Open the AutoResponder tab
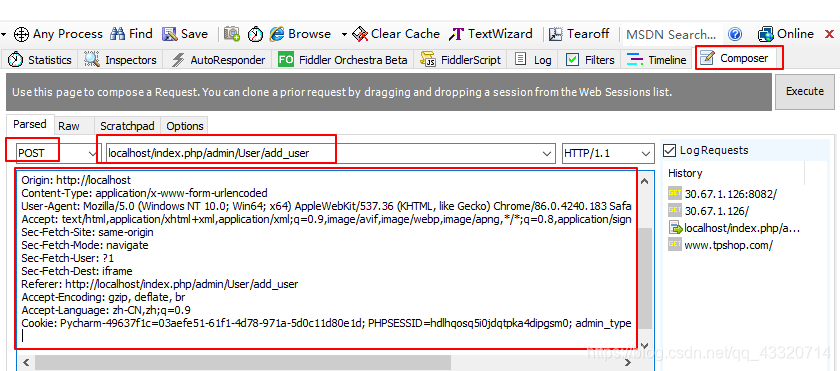The height and width of the screenshot is (371, 840). [x=218, y=59]
